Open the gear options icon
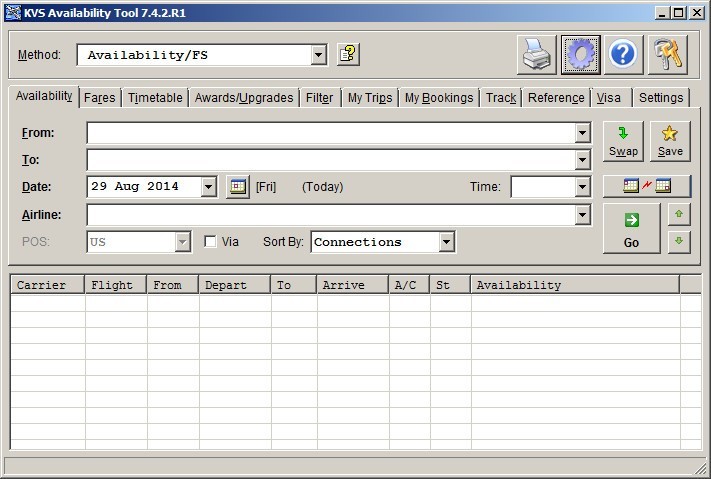This screenshot has height=479, width=711. click(x=580, y=54)
